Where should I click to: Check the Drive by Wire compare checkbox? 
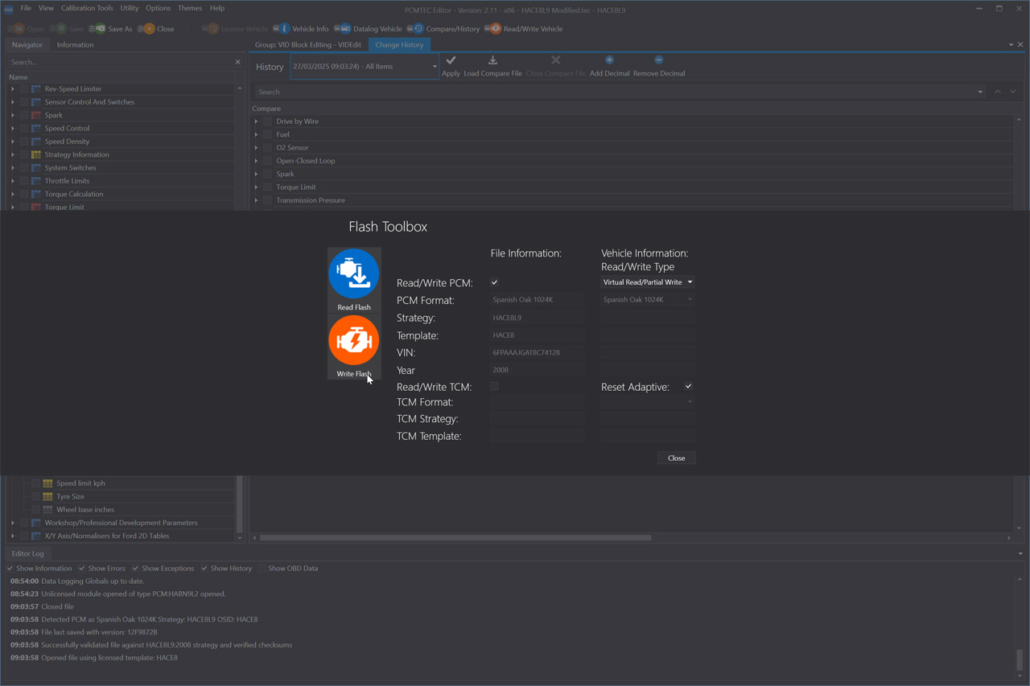(x=267, y=122)
